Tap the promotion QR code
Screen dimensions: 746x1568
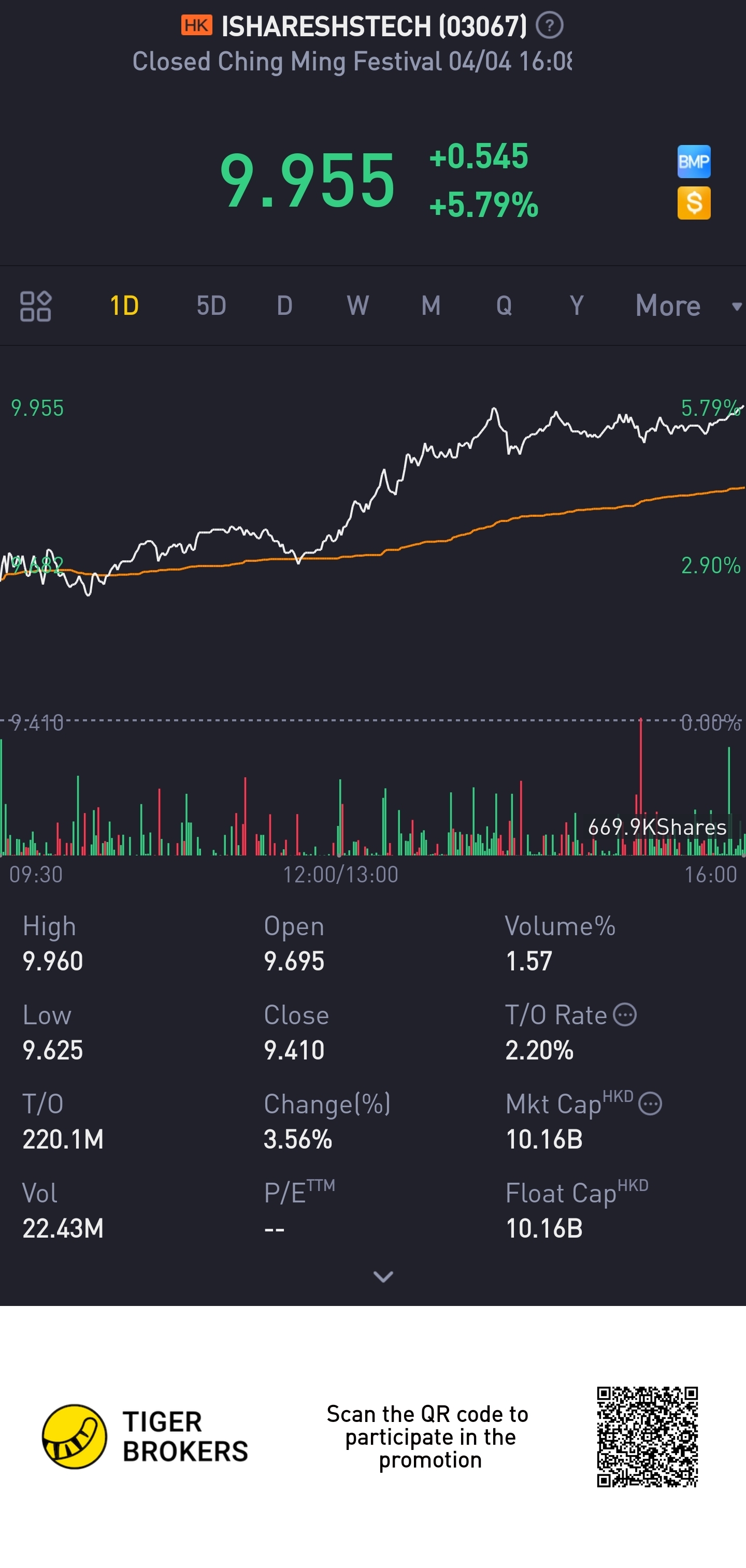(x=647, y=1436)
